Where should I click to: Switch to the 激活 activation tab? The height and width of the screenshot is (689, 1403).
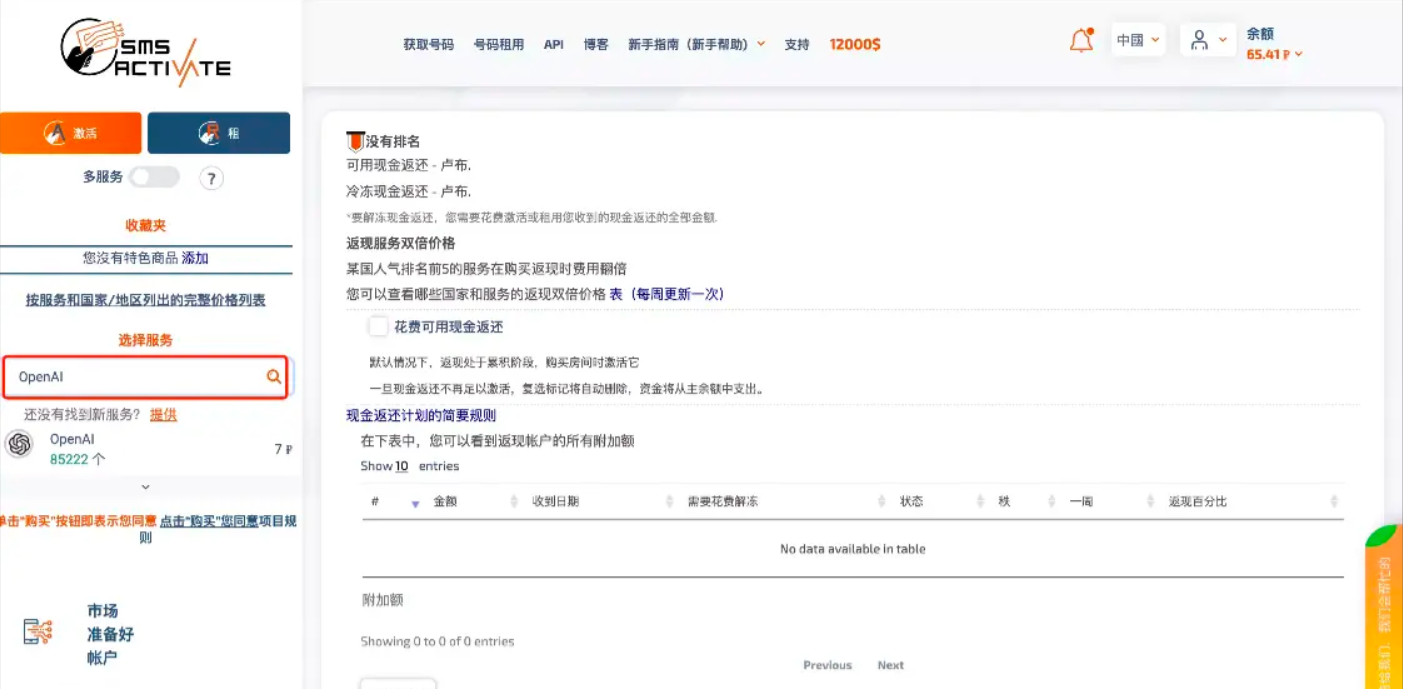pos(70,133)
